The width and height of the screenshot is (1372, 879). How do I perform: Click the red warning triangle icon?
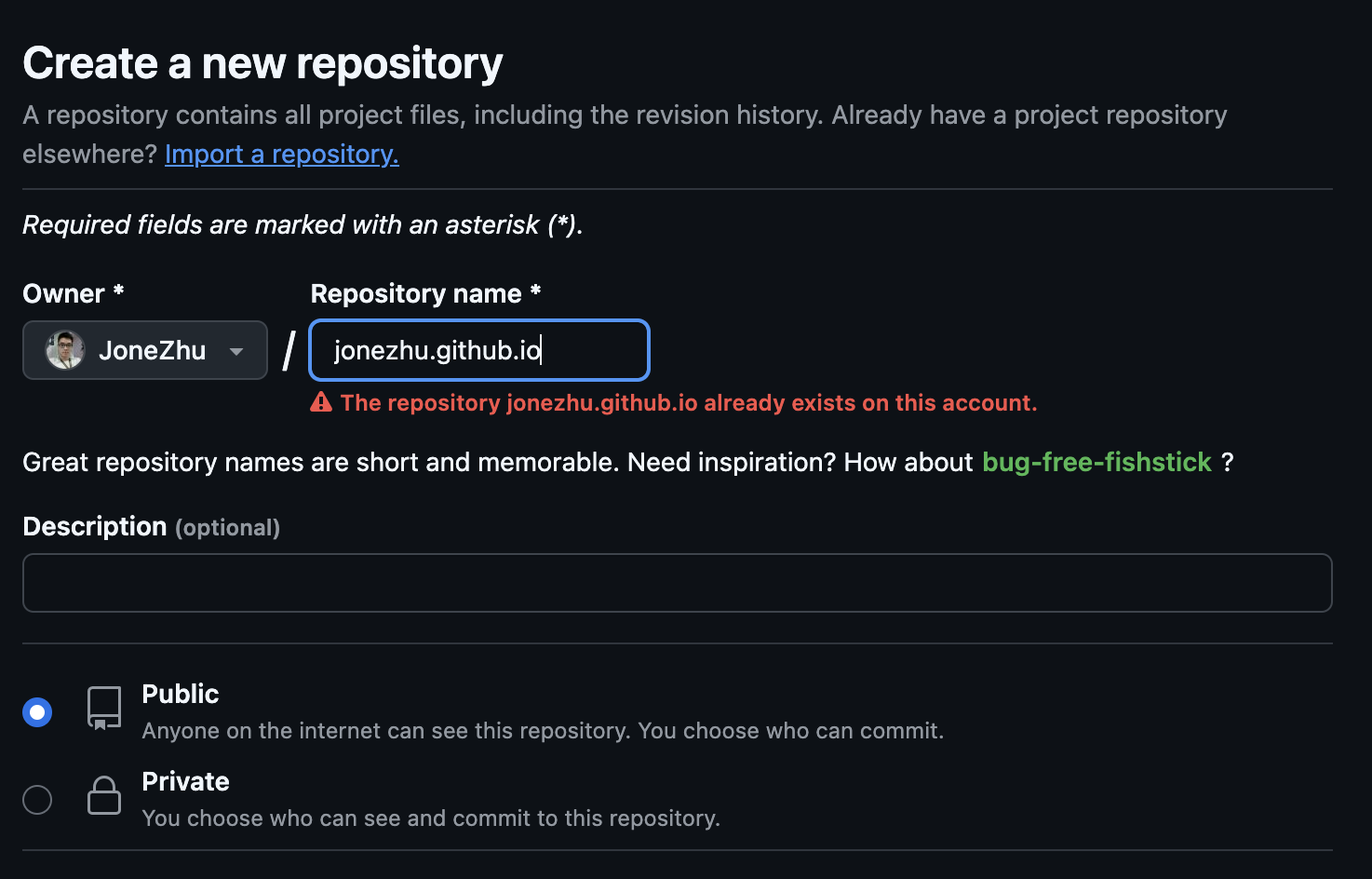[321, 402]
